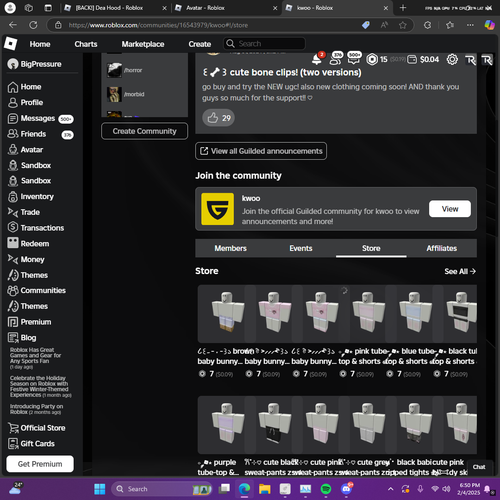Select the Store tab

pos(371,248)
